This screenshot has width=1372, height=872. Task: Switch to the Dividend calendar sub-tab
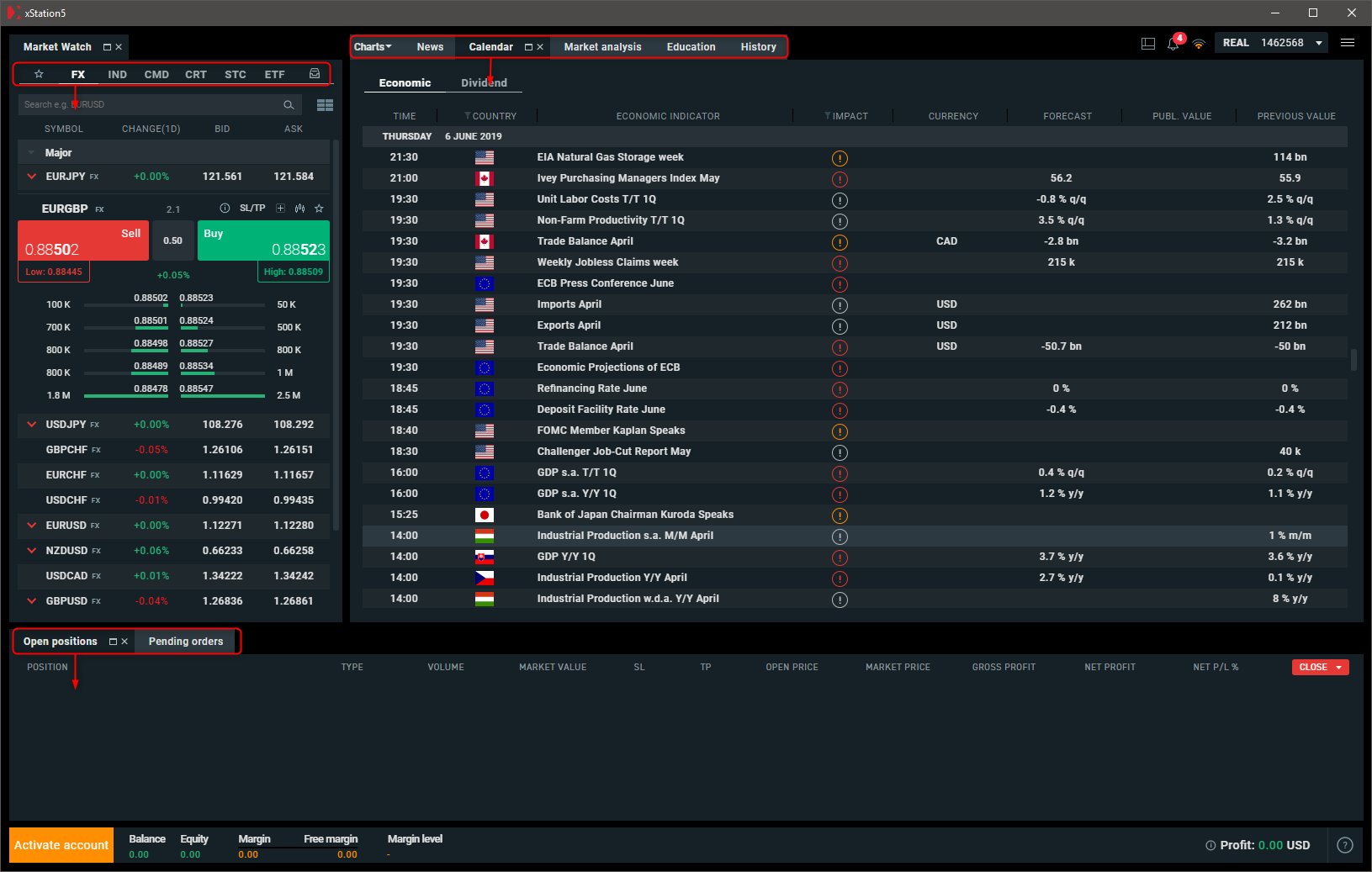tap(484, 82)
